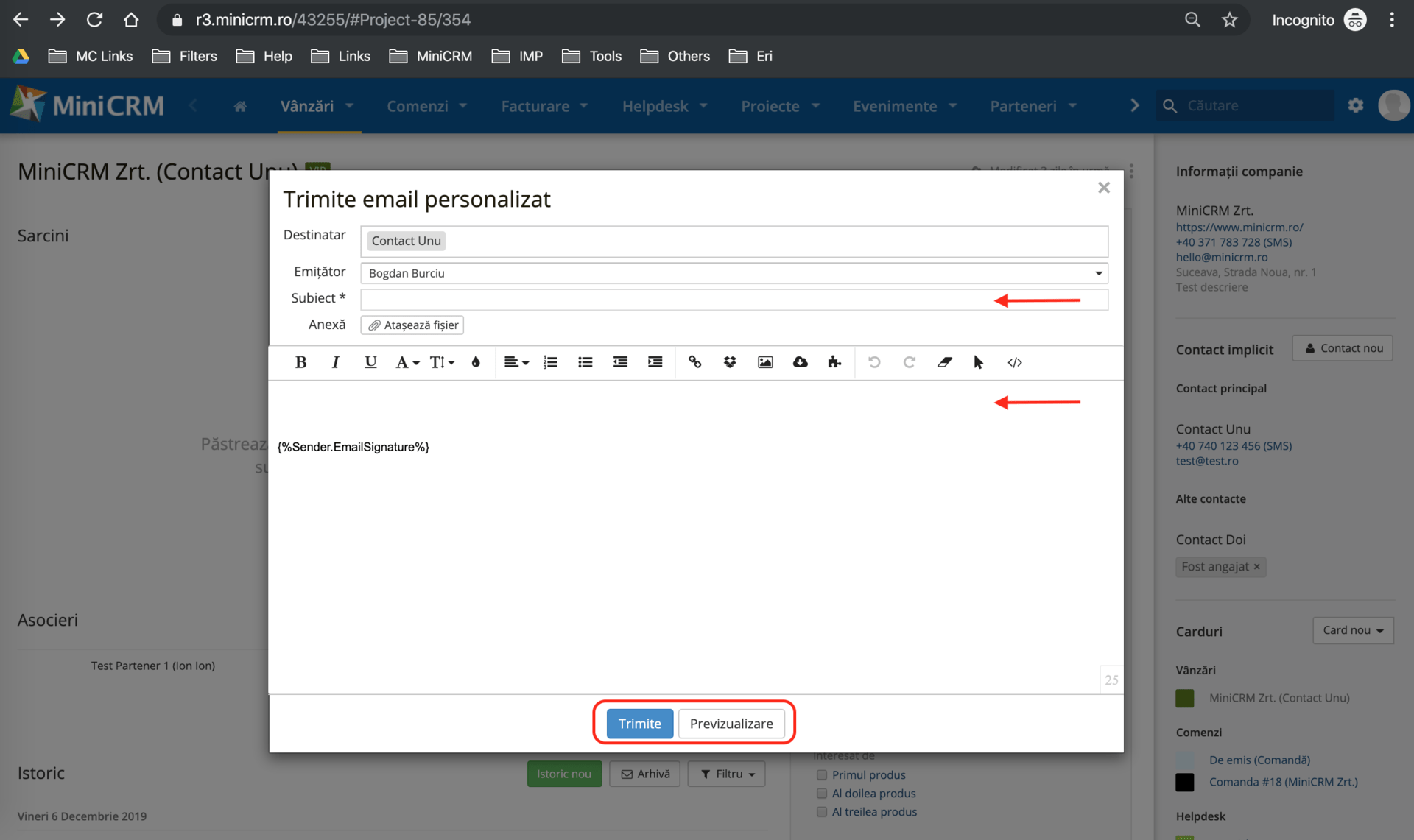Redo edit in editor
The height and width of the screenshot is (840, 1414).
tap(910, 362)
